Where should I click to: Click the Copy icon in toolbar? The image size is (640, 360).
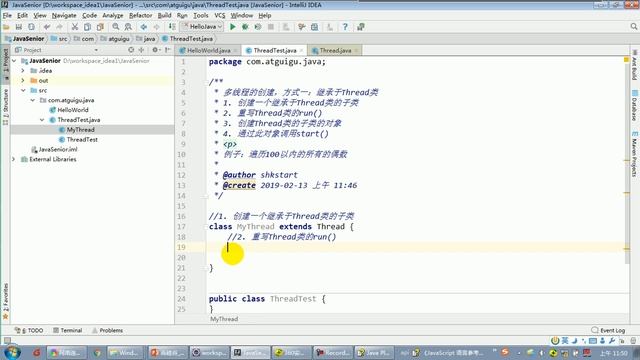[87, 27]
